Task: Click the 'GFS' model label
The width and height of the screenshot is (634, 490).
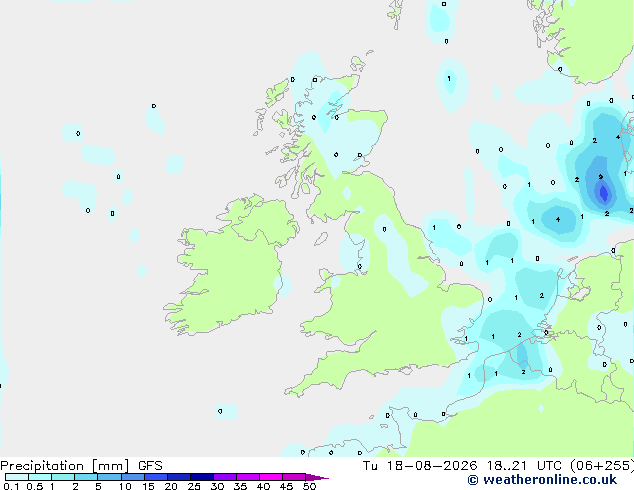Action: [150, 466]
